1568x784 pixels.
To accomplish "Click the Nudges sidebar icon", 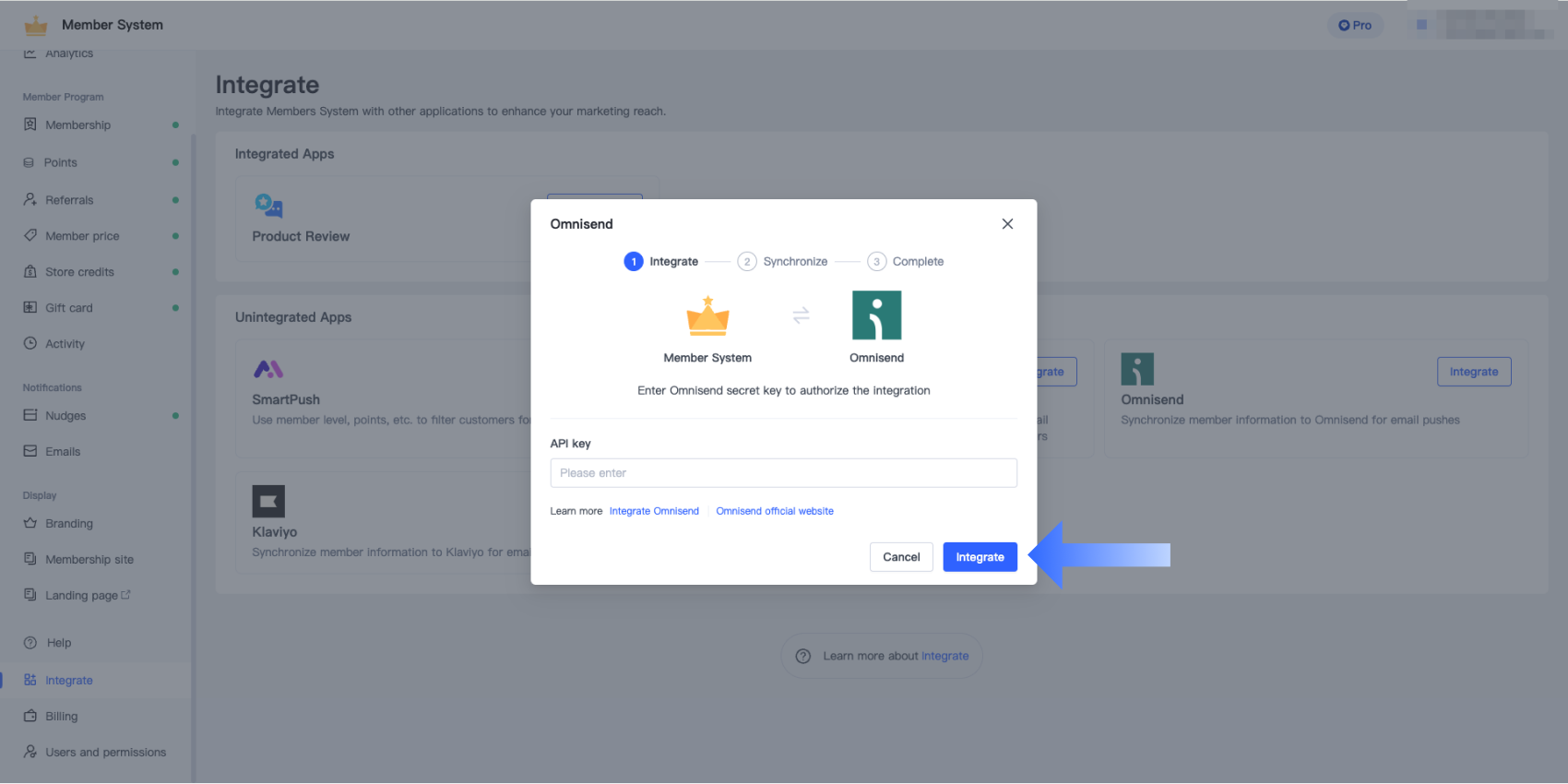I will (x=30, y=415).
